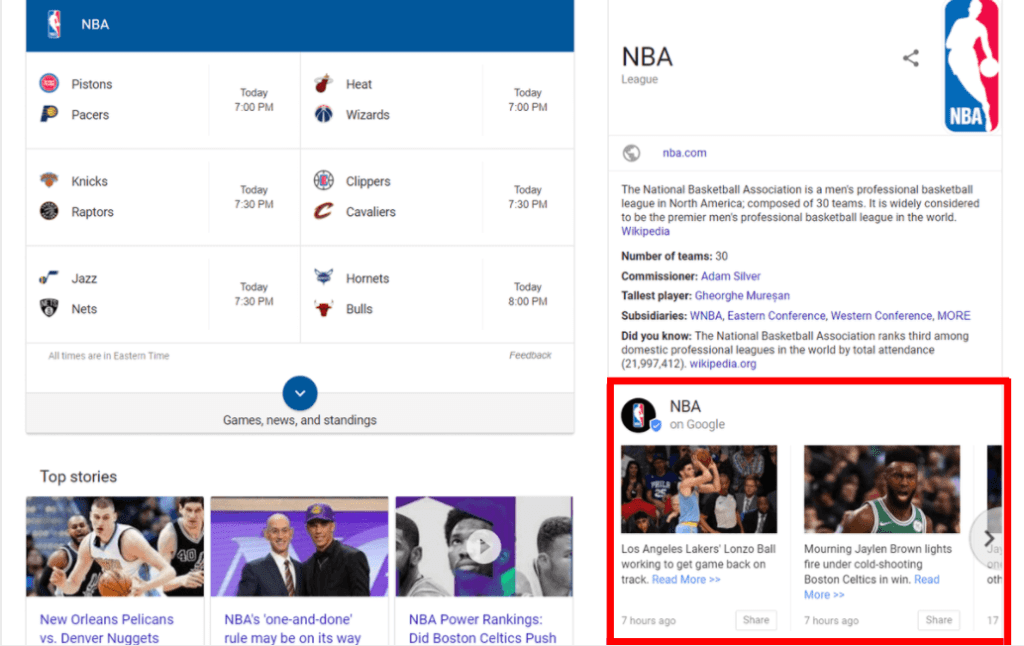Click the NBA logo in the blue header
This screenshot has width=1024, height=646.
pos(54,24)
